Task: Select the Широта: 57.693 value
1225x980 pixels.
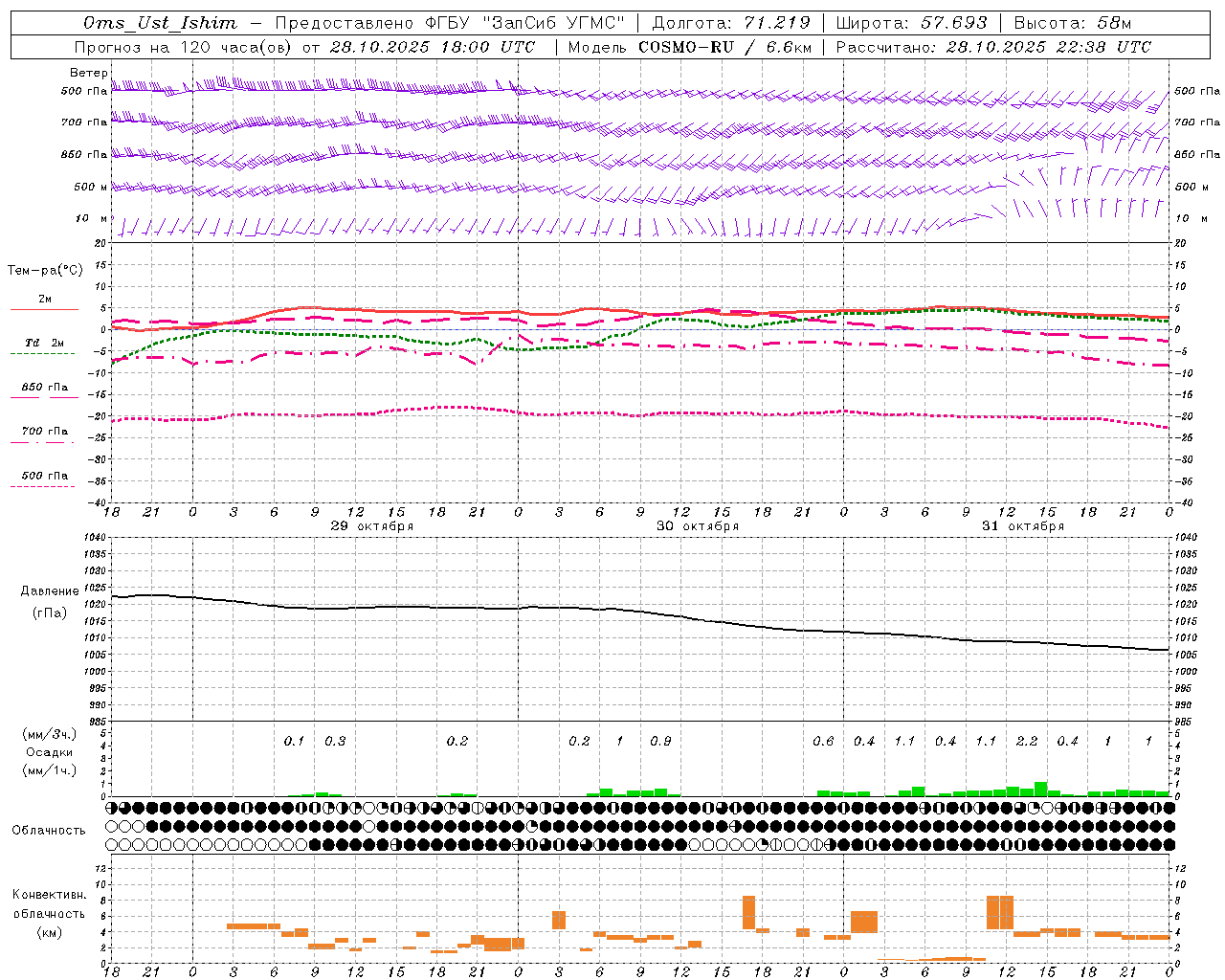Action: 911,23
